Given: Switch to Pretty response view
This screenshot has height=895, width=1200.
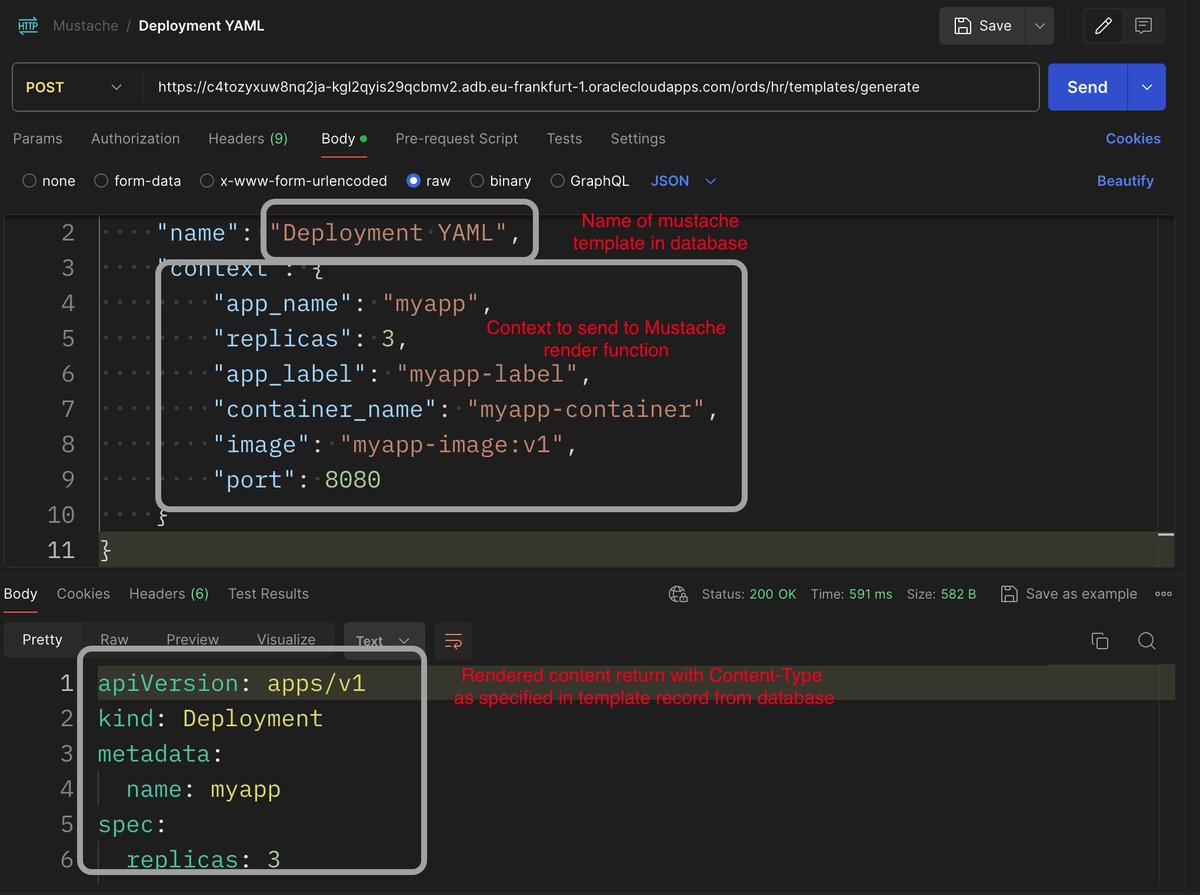Looking at the screenshot, I should tap(42, 640).
